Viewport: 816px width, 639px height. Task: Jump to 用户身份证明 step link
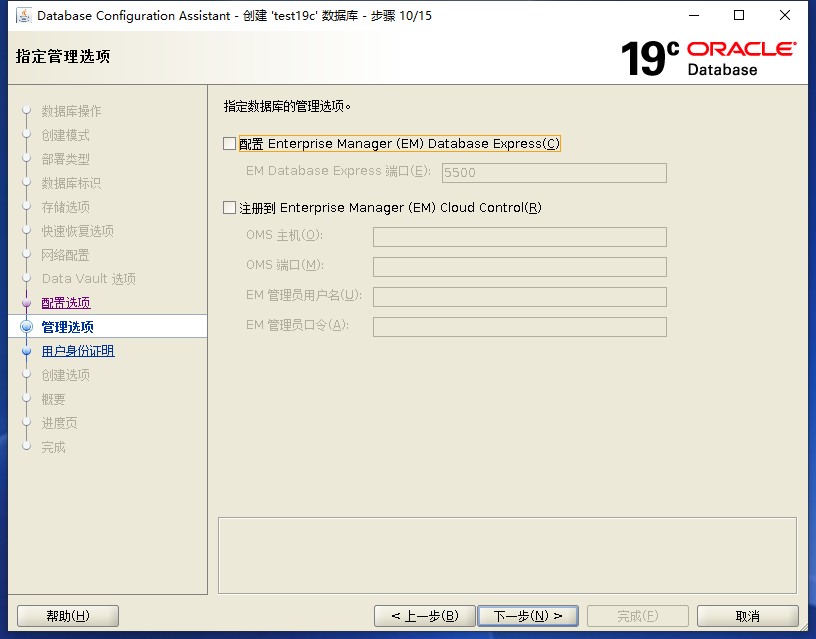(78, 351)
